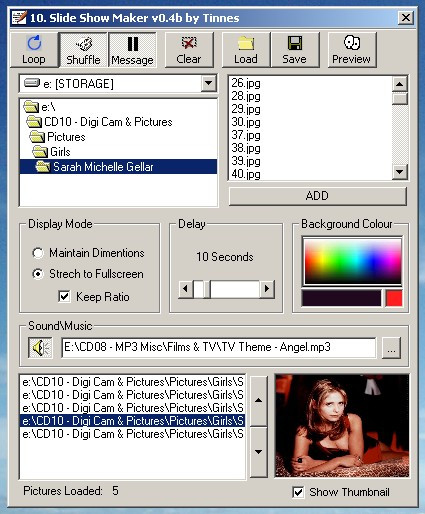Select Strech to Fullscreen radio button
Screen dimensions: 425x514
coord(38,274)
